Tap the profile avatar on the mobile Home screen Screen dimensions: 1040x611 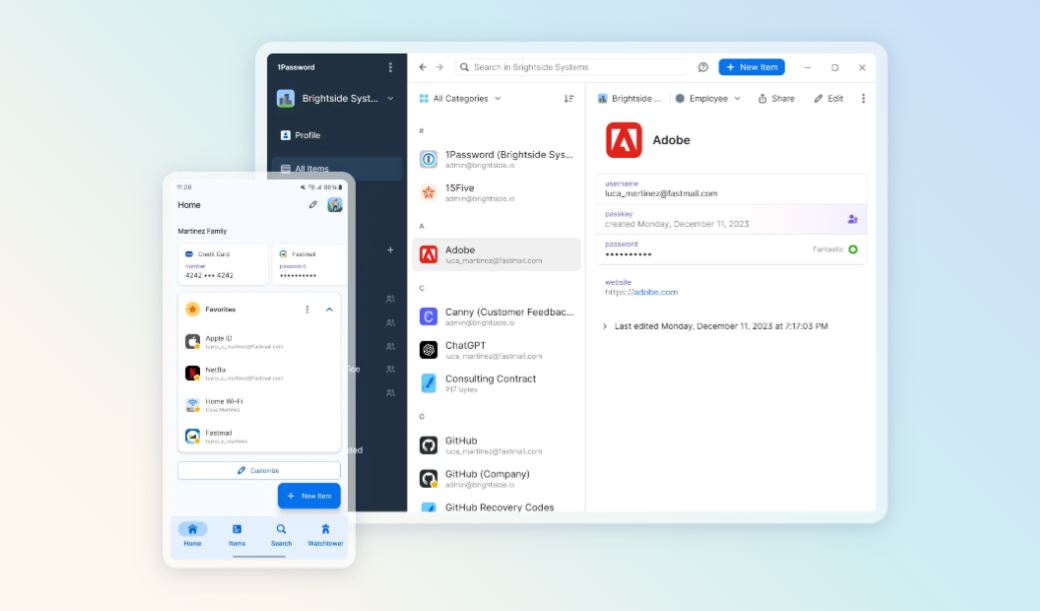pos(334,204)
